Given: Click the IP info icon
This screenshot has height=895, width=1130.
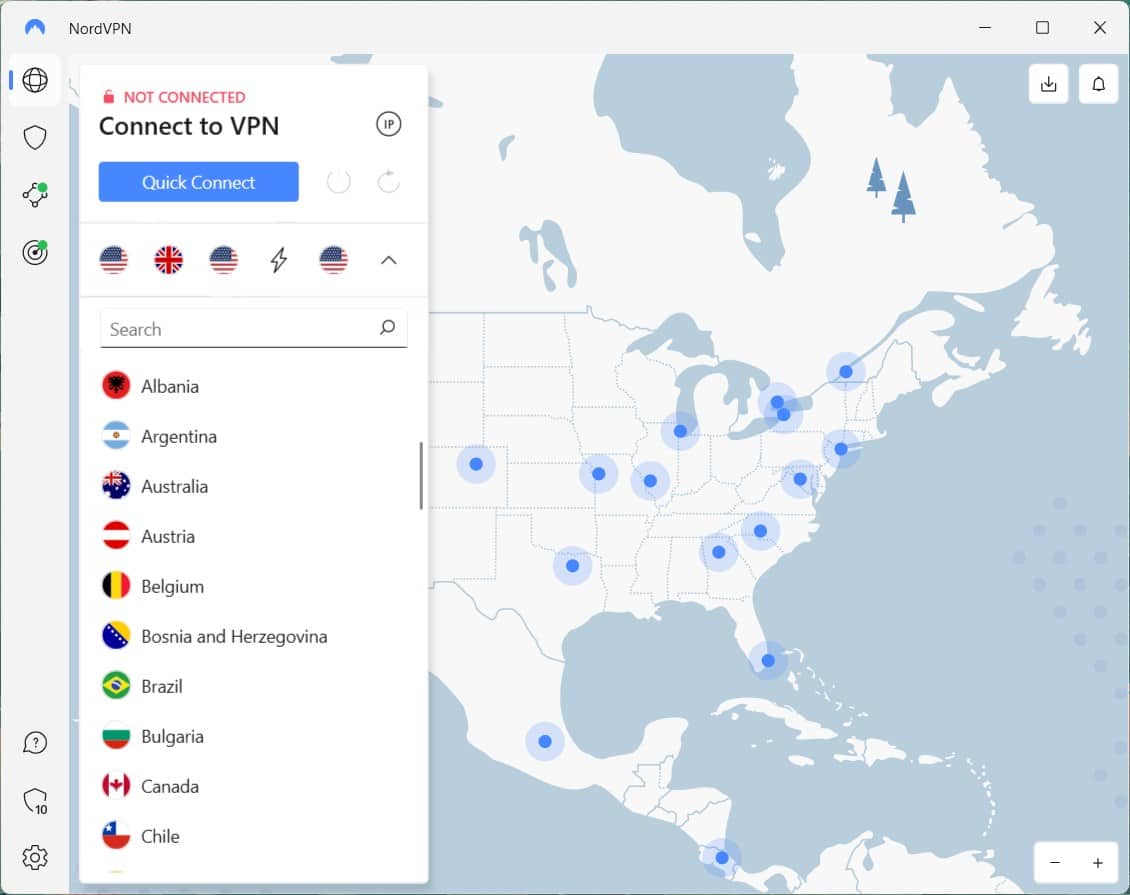Looking at the screenshot, I should click(x=388, y=124).
